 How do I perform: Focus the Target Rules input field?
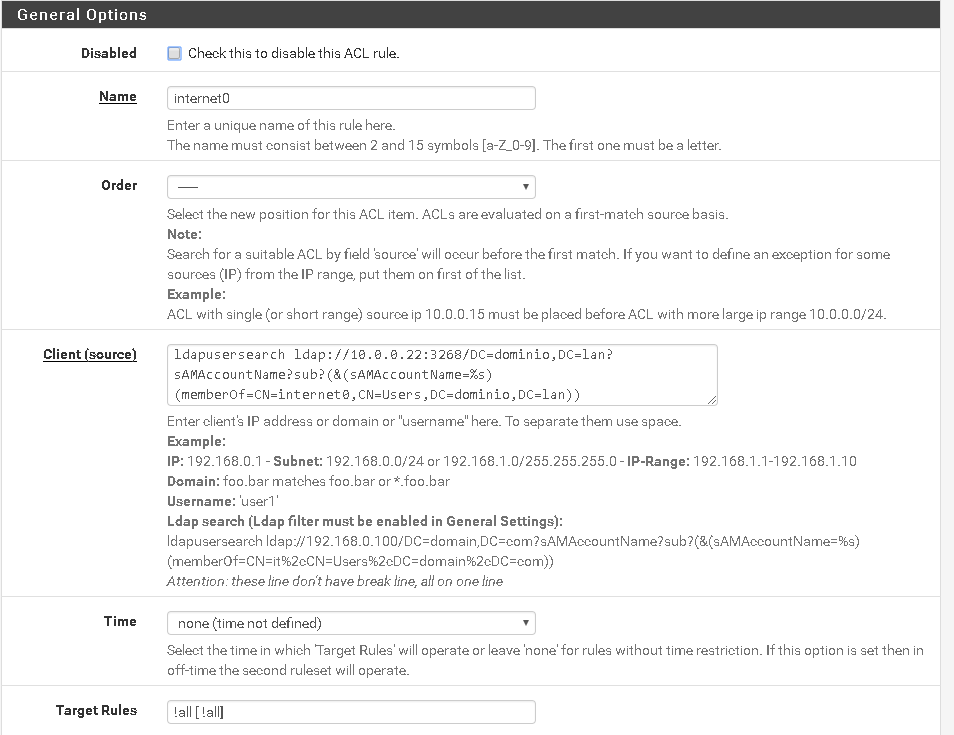pos(350,712)
